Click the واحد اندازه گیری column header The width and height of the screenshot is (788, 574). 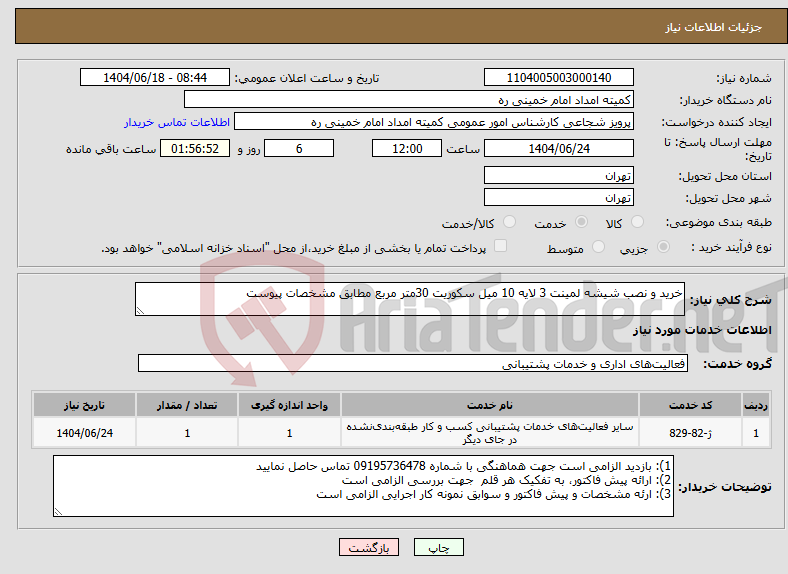tap(289, 405)
